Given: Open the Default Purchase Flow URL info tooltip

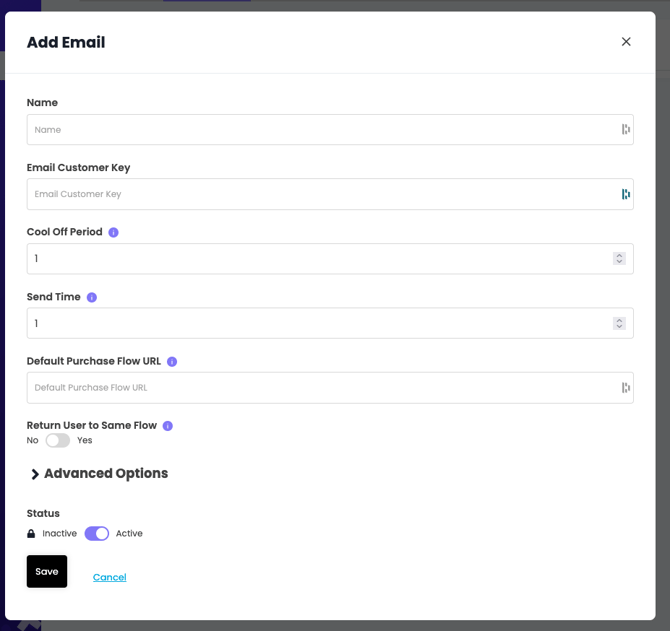Looking at the screenshot, I should tap(172, 362).
